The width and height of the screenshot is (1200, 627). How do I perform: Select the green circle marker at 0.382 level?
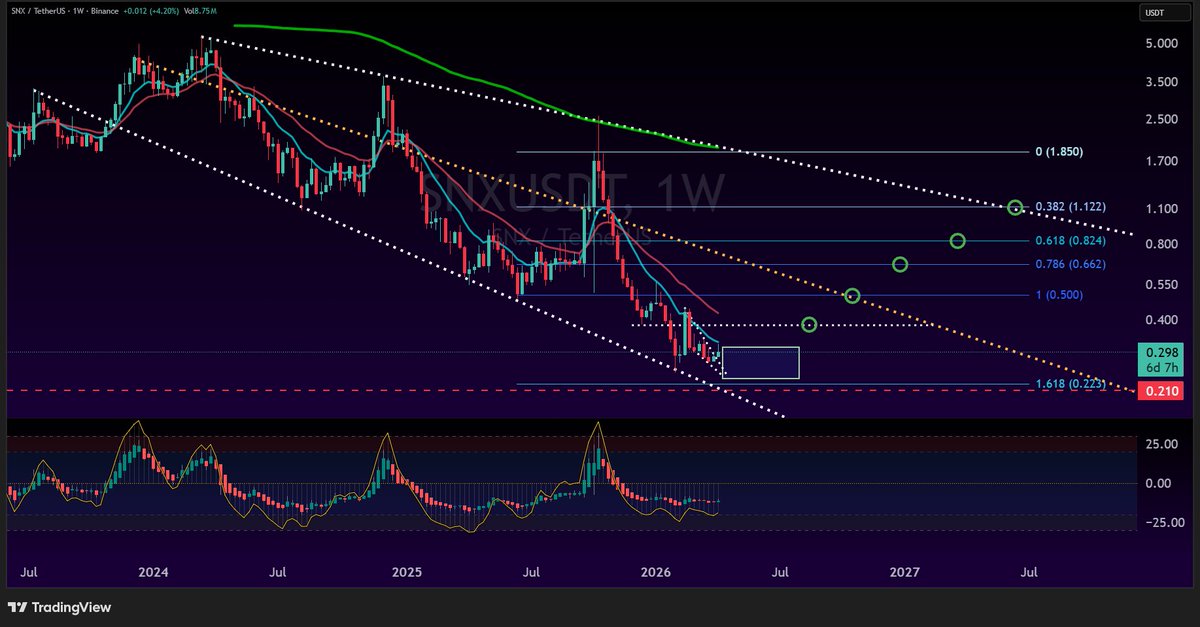(1015, 208)
